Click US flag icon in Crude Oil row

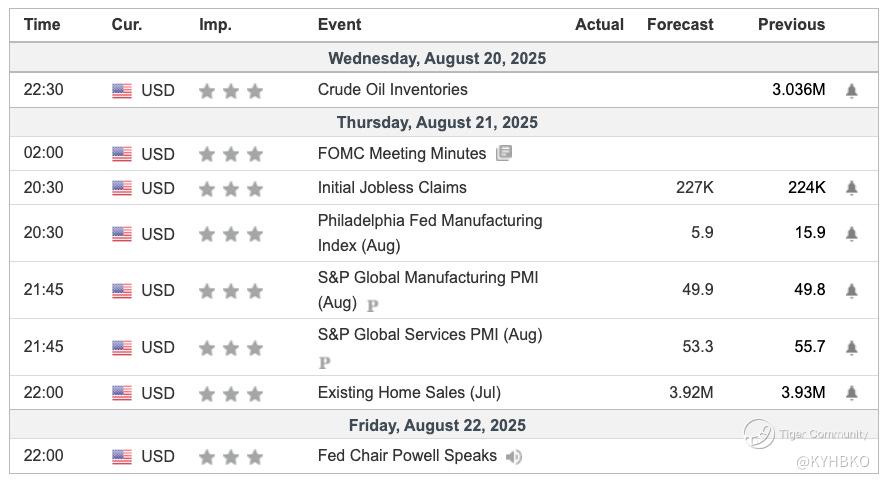(122, 91)
